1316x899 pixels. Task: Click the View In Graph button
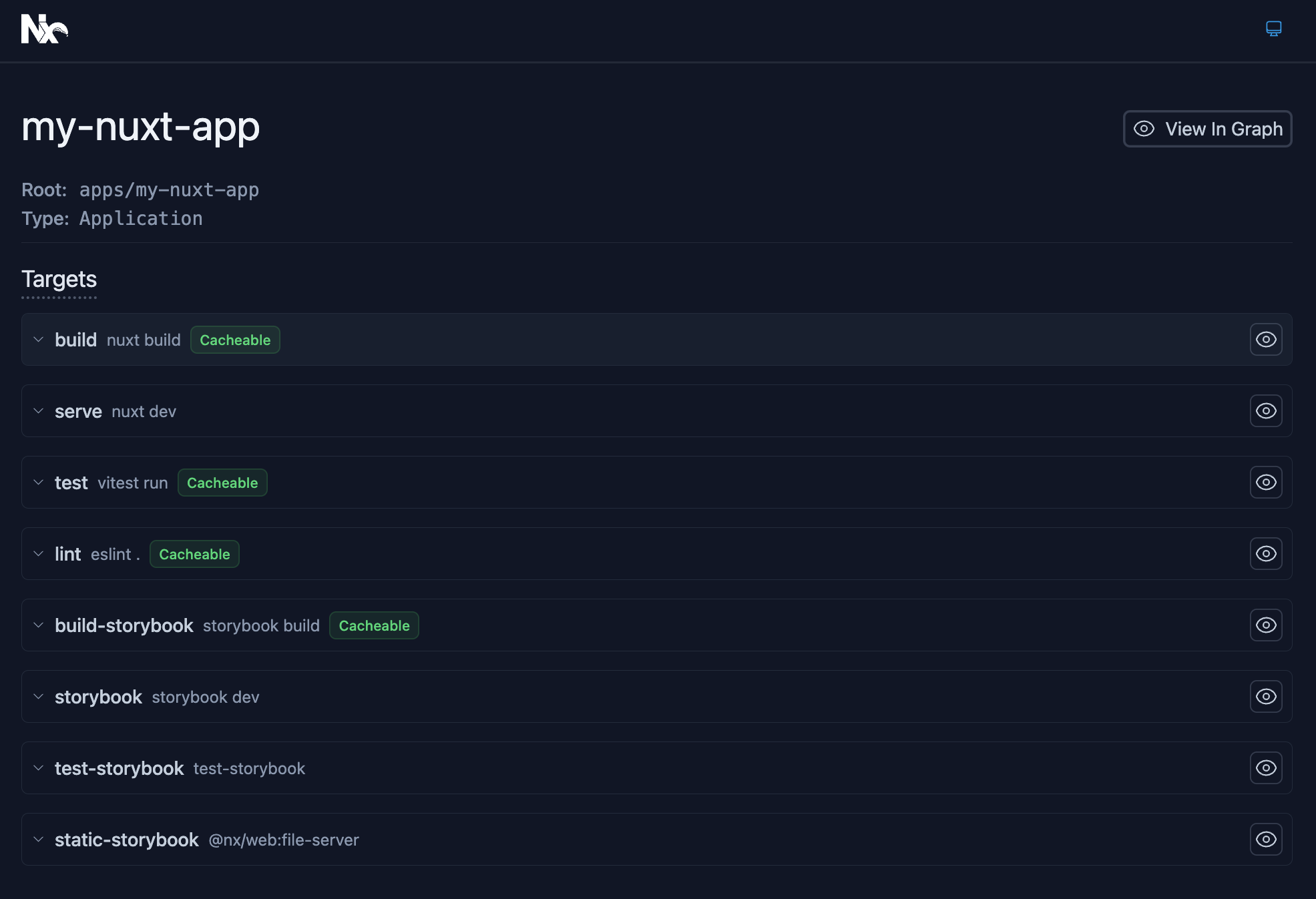pyautogui.click(x=1207, y=129)
